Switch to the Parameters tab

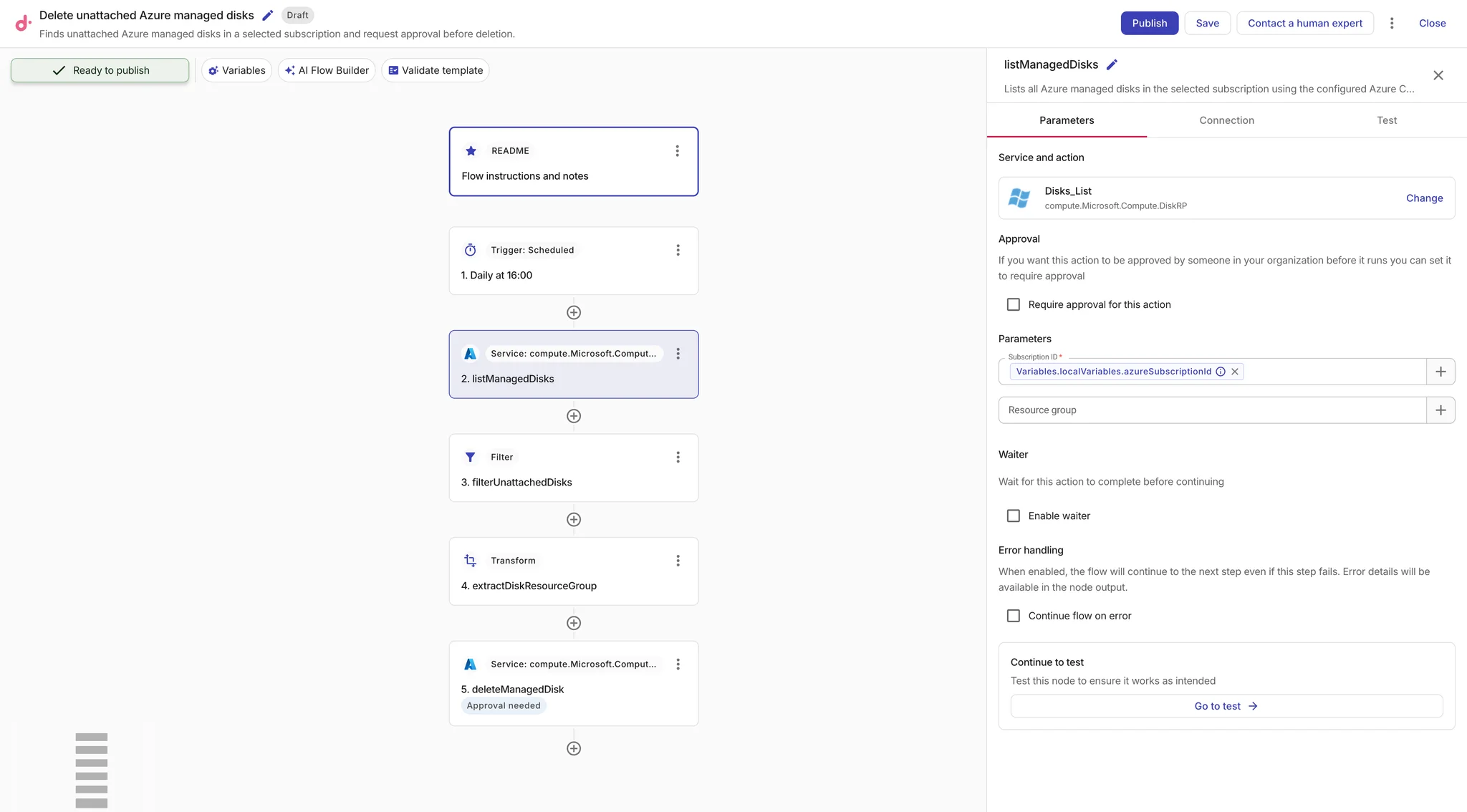tap(1067, 120)
